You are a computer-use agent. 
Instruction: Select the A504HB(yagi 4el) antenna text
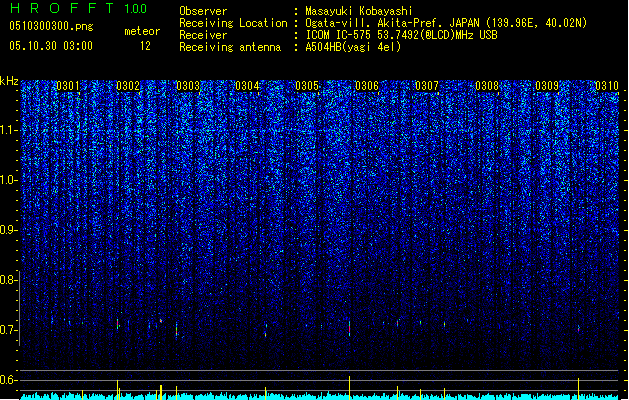353,47
